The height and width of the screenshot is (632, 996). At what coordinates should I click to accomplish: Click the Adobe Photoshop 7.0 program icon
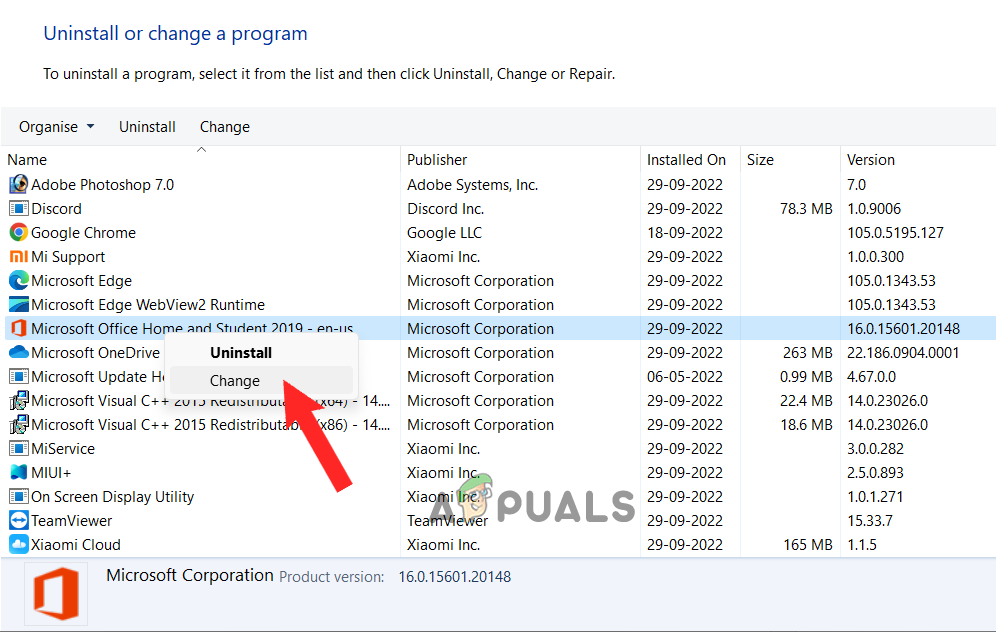pos(18,185)
